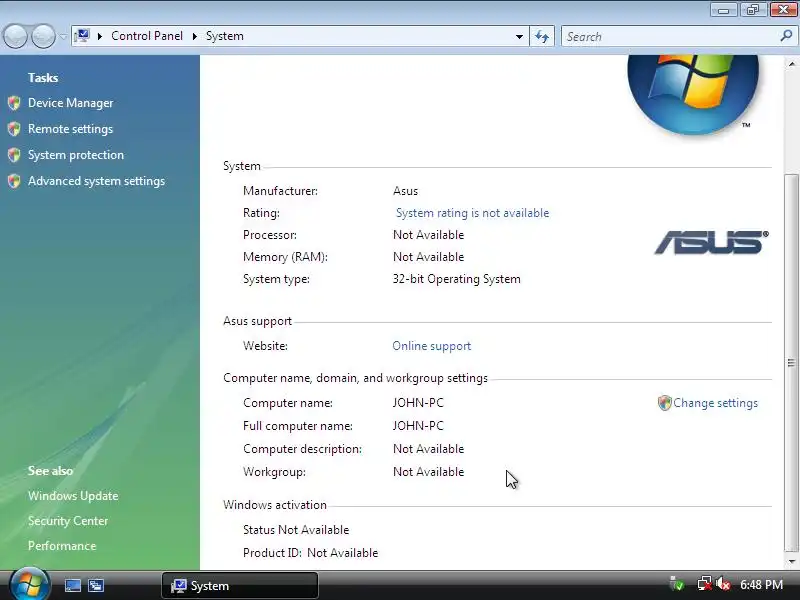Open Performance under See also
This screenshot has width=800, height=600.
click(62, 546)
